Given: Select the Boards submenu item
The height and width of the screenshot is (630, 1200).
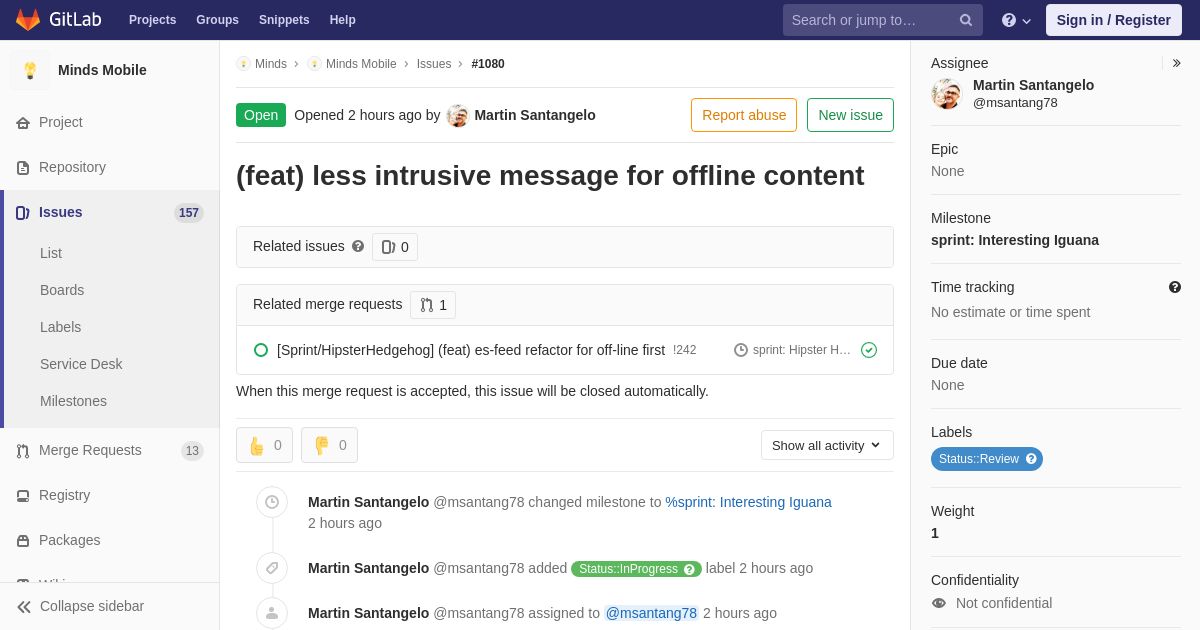Looking at the screenshot, I should (x=62, y=290).
